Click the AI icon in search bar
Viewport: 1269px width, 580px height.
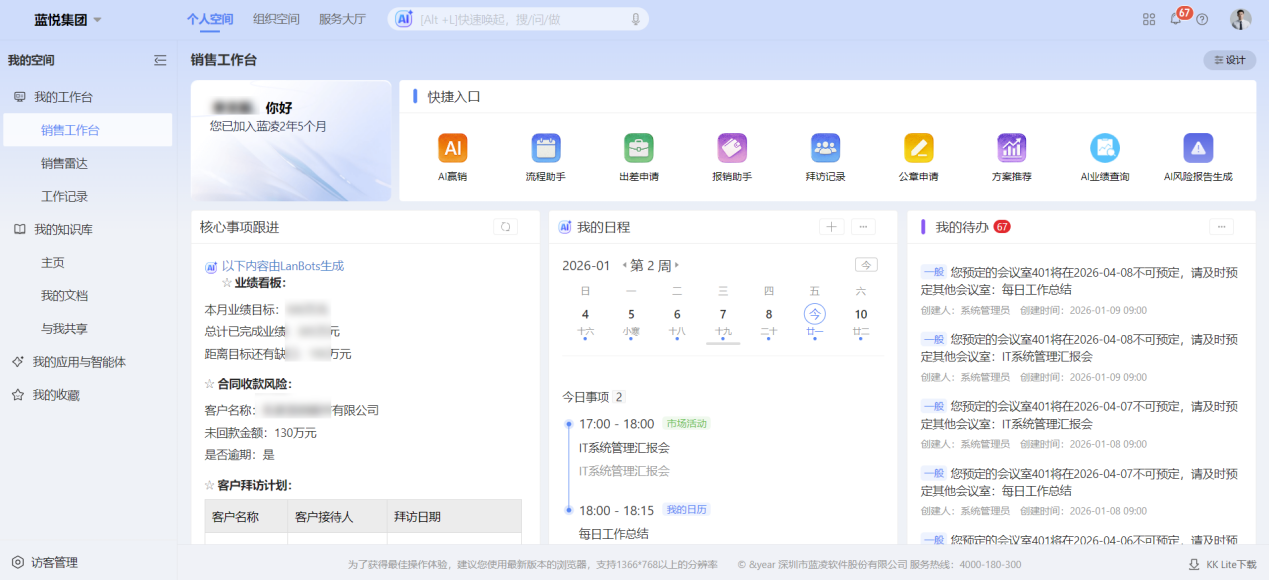pyautogui.click(x=404, y=19)
